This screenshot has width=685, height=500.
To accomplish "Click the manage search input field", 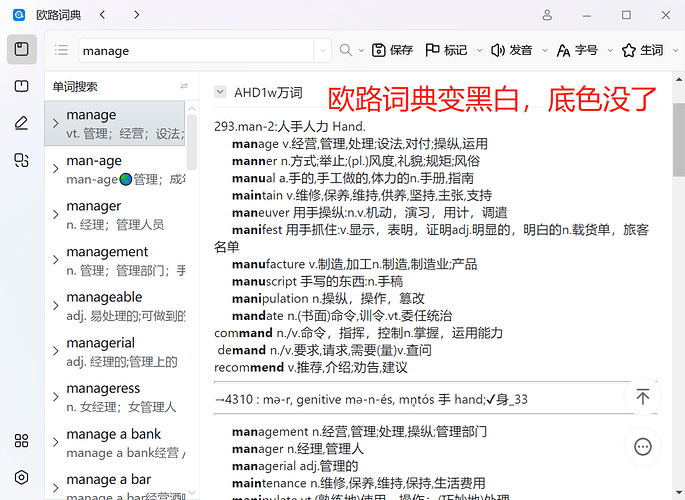I will [196, 51].
